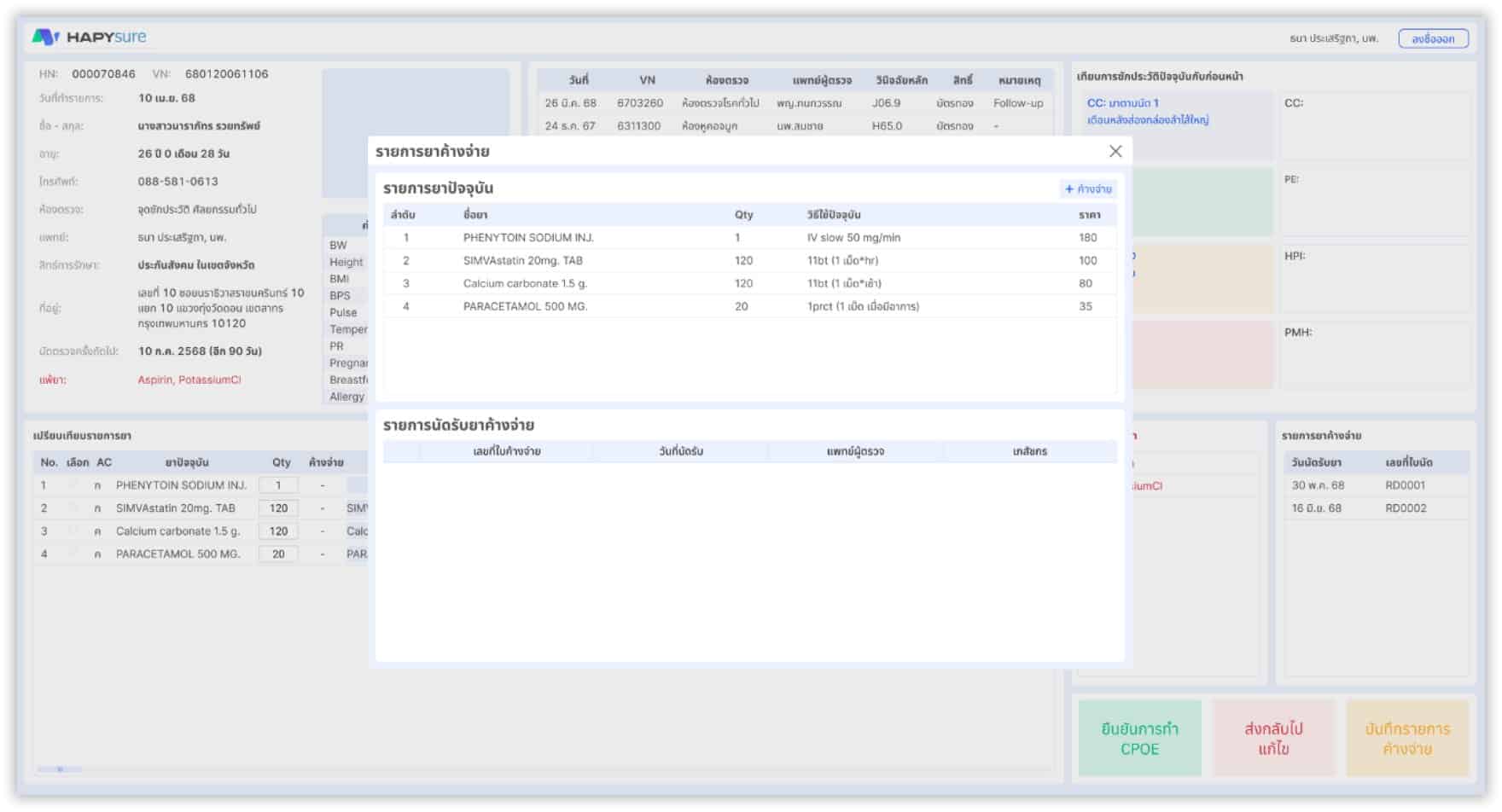Focus the Qty field for Calcium carbonate comparison row
The height and width of the screenshot is (812, 1502).
tap(278, 531)
